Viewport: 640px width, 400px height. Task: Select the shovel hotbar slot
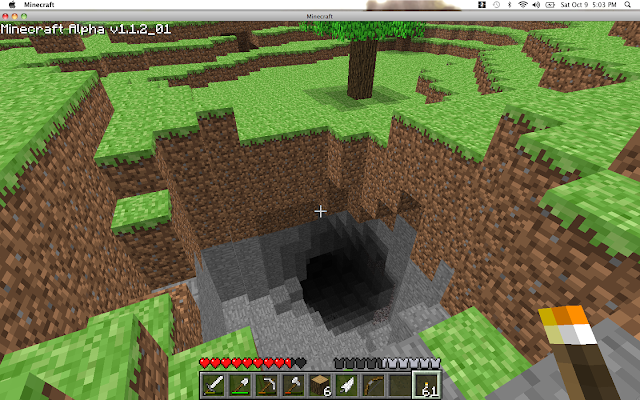coord(240,385)
